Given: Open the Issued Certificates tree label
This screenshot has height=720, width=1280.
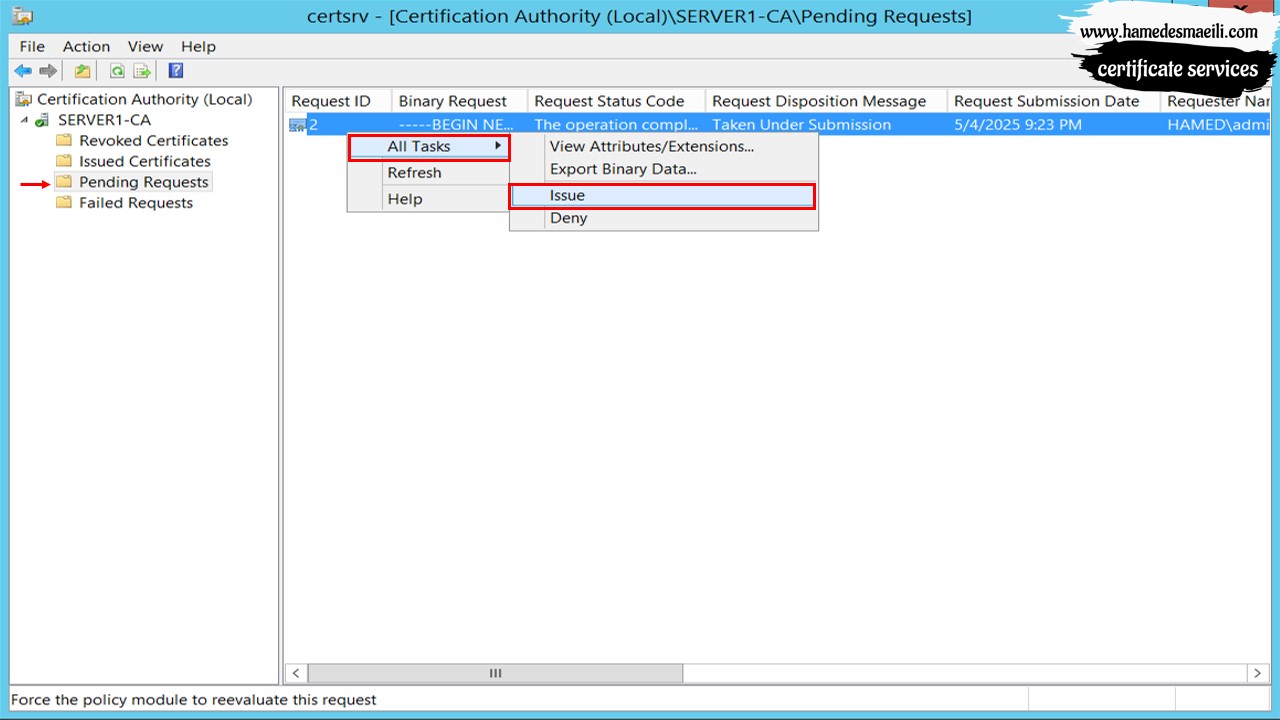Looking at the screenshot, I should [x=145, y=161].
